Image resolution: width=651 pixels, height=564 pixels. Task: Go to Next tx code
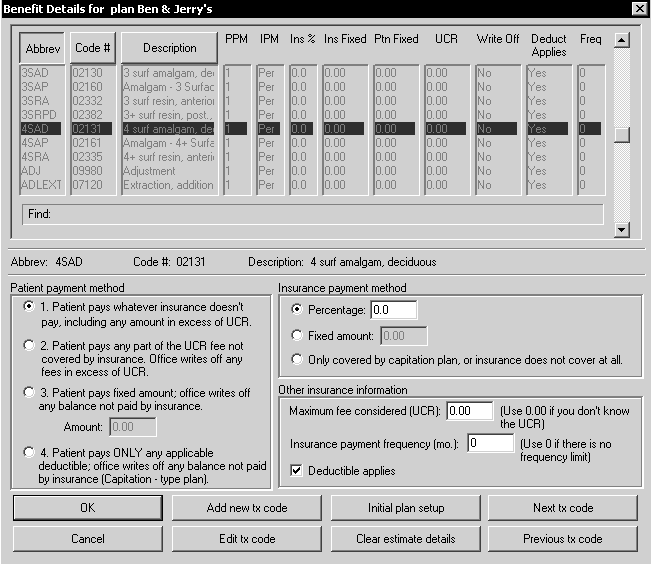tap(563, 508)
